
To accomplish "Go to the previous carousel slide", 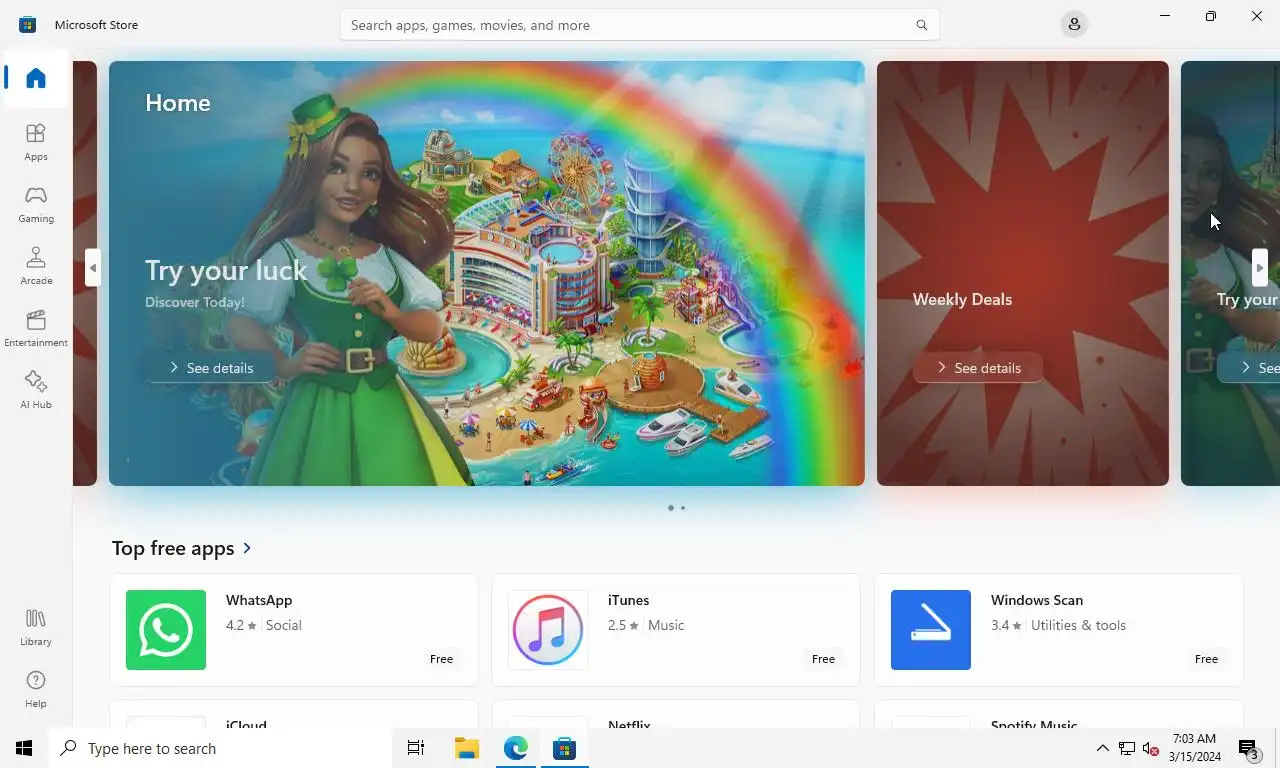I will coord(93,268).
